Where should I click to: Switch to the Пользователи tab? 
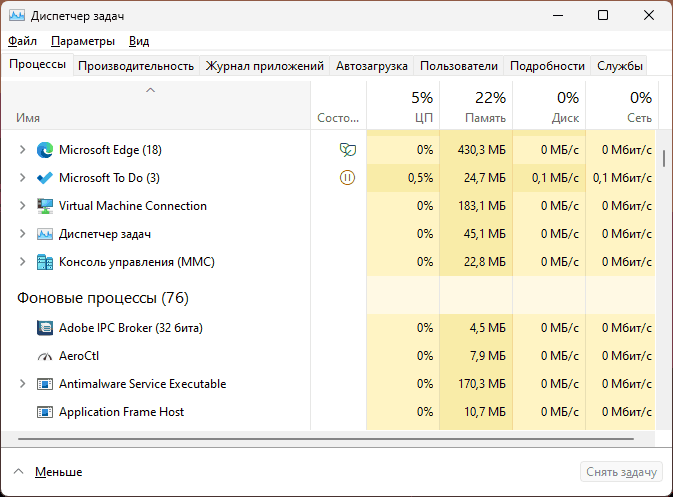coord(459,66)
